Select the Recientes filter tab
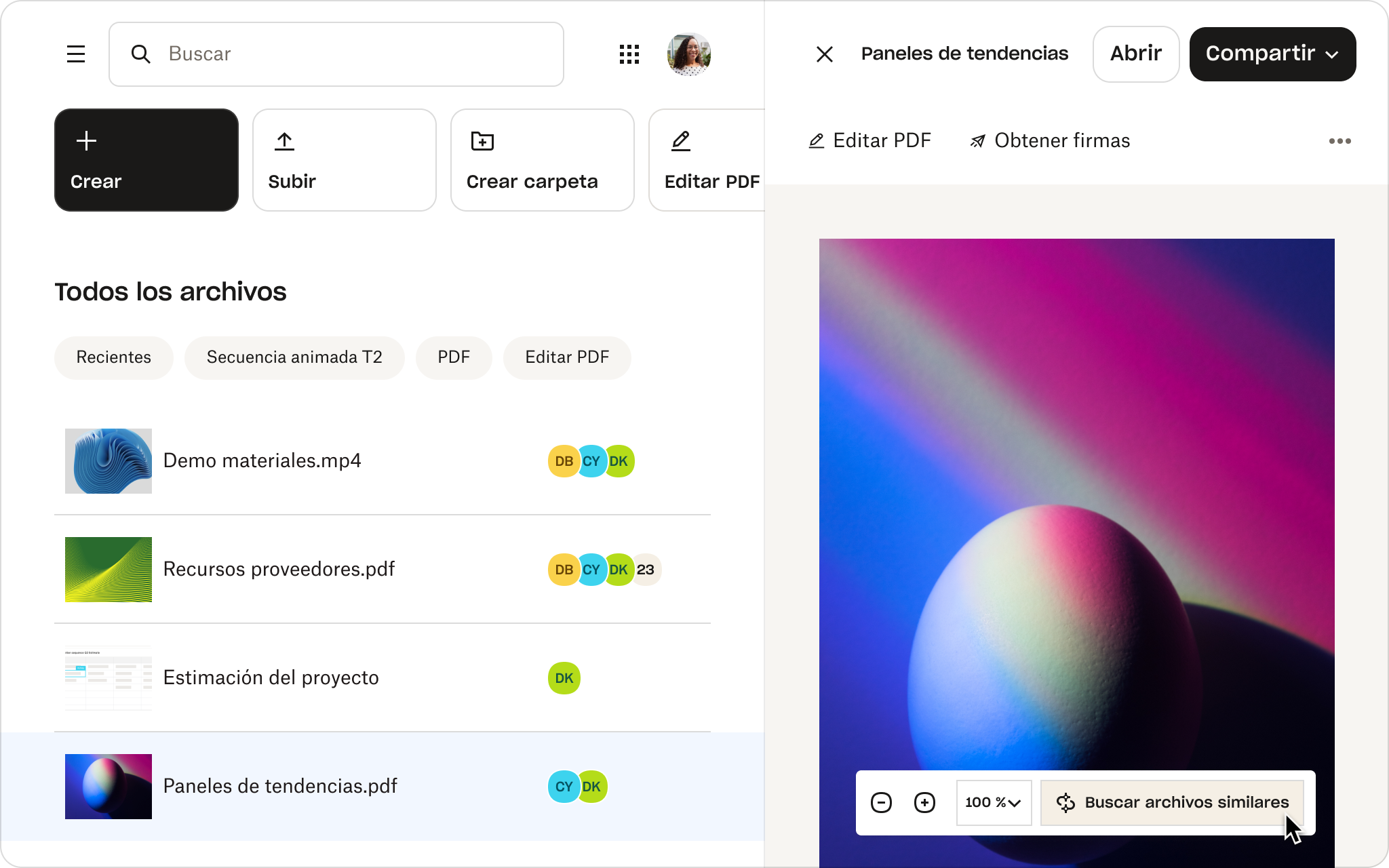 click(x=113, y=357)
